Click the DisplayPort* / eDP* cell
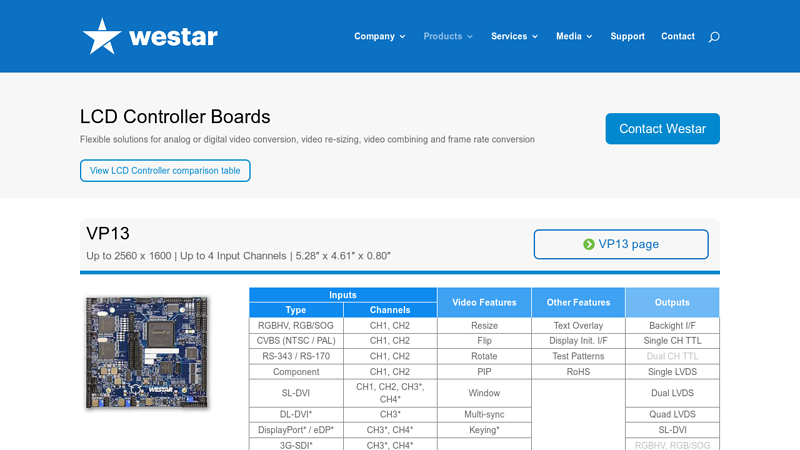 tap(296, 430)
